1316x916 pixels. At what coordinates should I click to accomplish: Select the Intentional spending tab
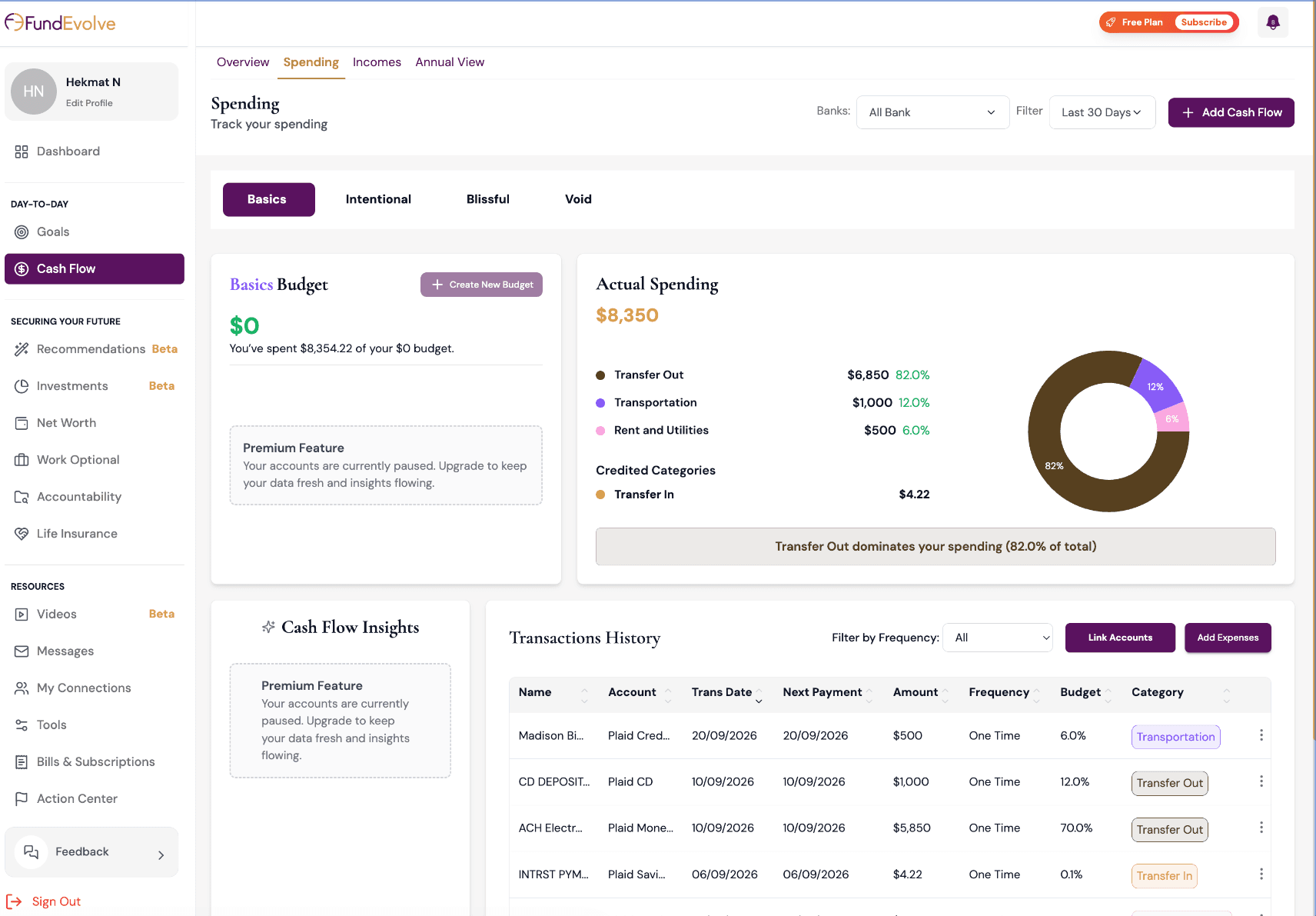[378, 199]
